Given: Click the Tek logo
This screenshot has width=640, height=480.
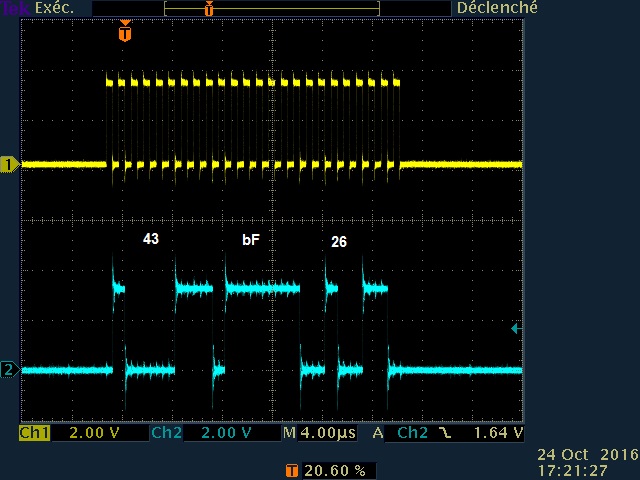Looking at the screenshot, I should tap(16, 8).
